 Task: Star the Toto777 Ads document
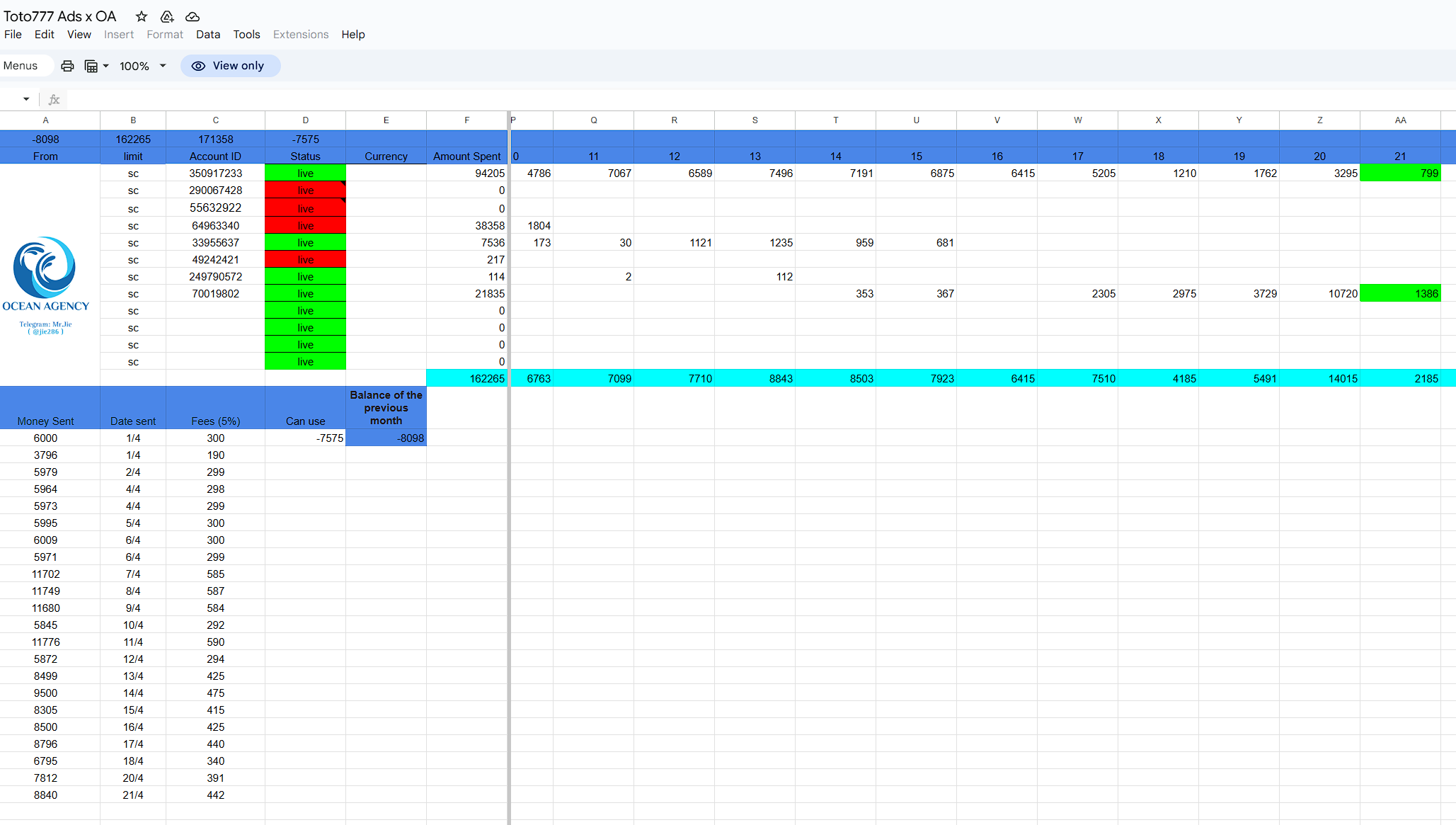142,16
